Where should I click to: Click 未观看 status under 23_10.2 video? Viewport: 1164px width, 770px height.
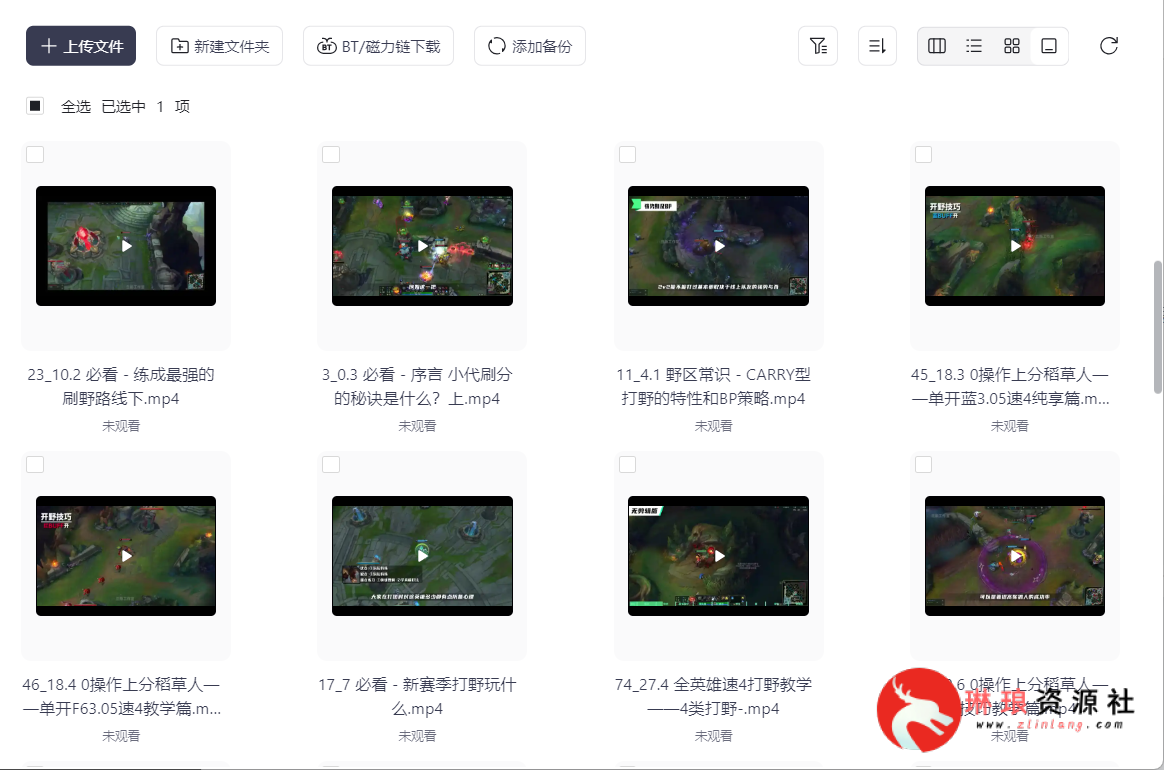coord(121,425)
